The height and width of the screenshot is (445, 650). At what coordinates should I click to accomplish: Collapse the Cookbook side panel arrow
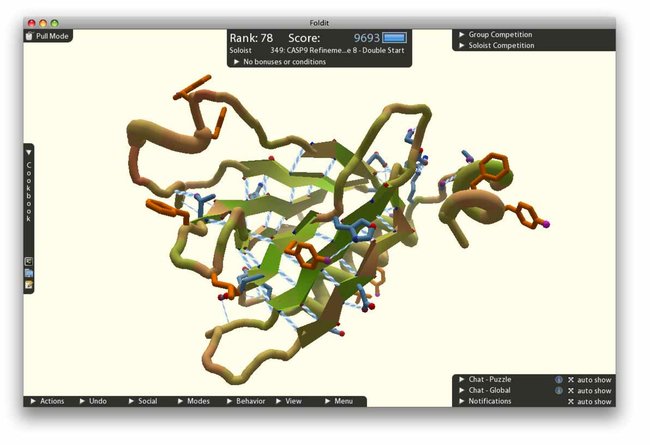tap(29, 153)
